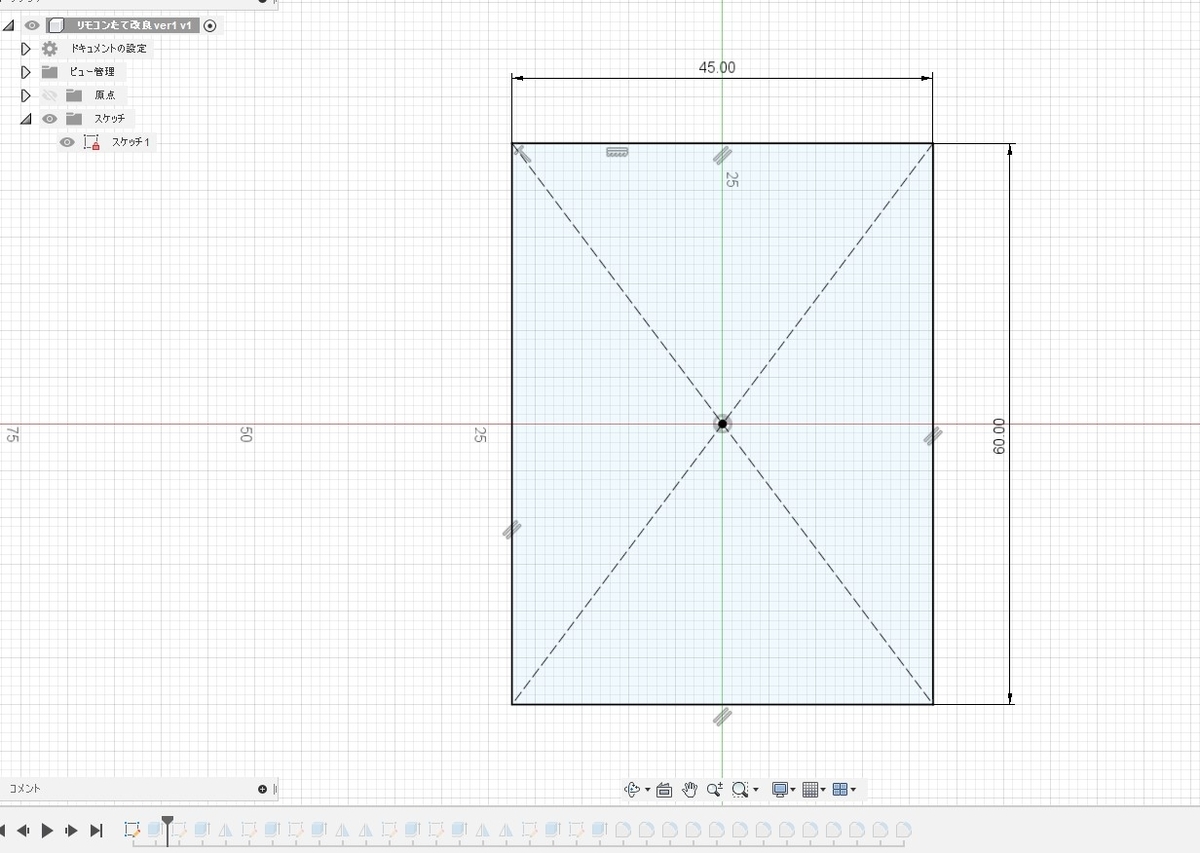Collapse the スケッチ folder
This screenshot has width=1200, height=853.
point(26,119)
